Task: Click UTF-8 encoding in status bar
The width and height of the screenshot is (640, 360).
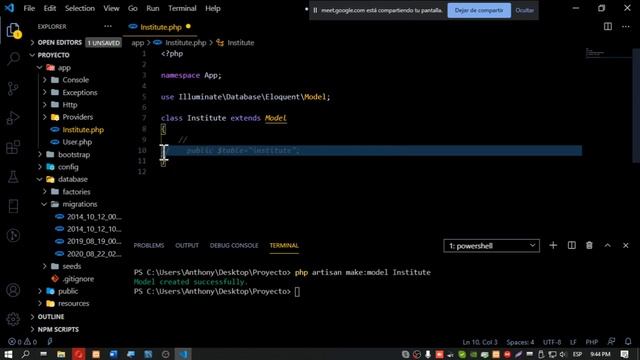Action: coord(552,342)
